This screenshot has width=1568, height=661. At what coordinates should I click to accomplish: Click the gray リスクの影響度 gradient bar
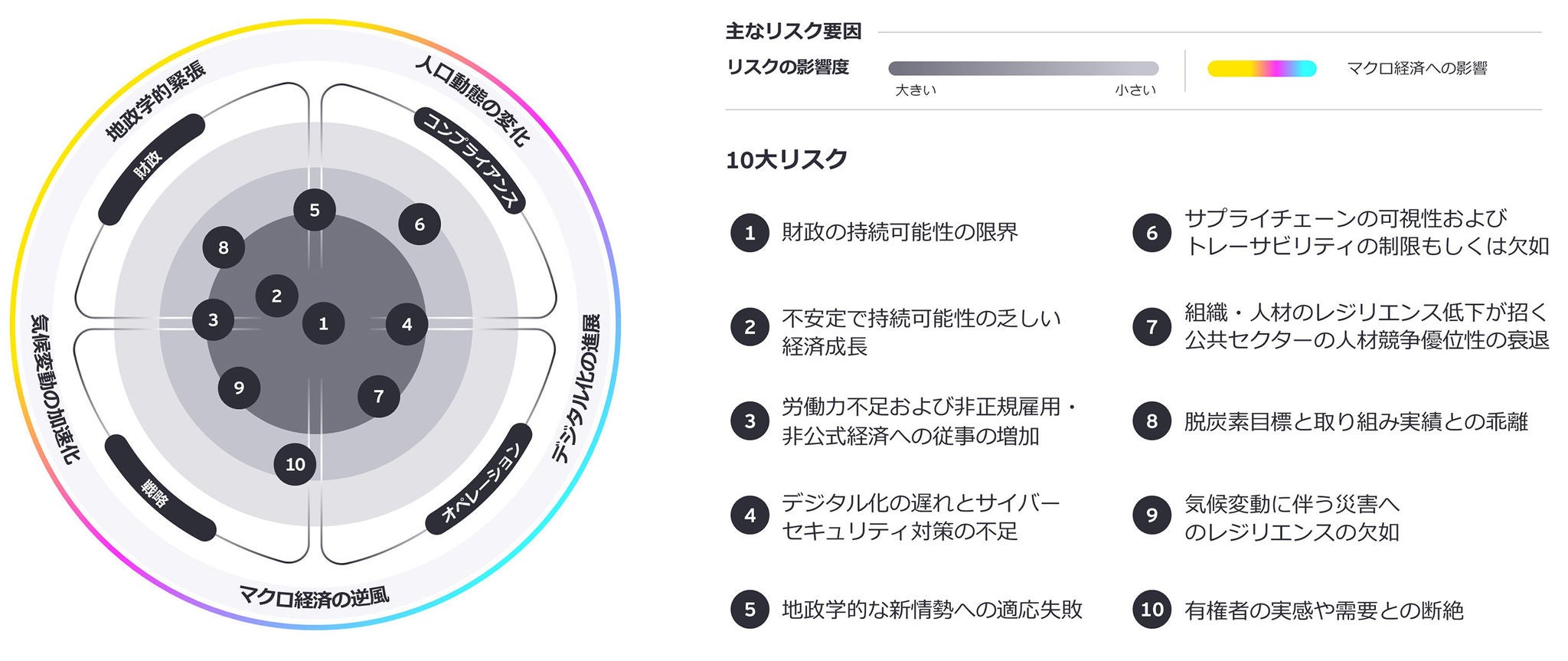click(x=1023, y=68)
